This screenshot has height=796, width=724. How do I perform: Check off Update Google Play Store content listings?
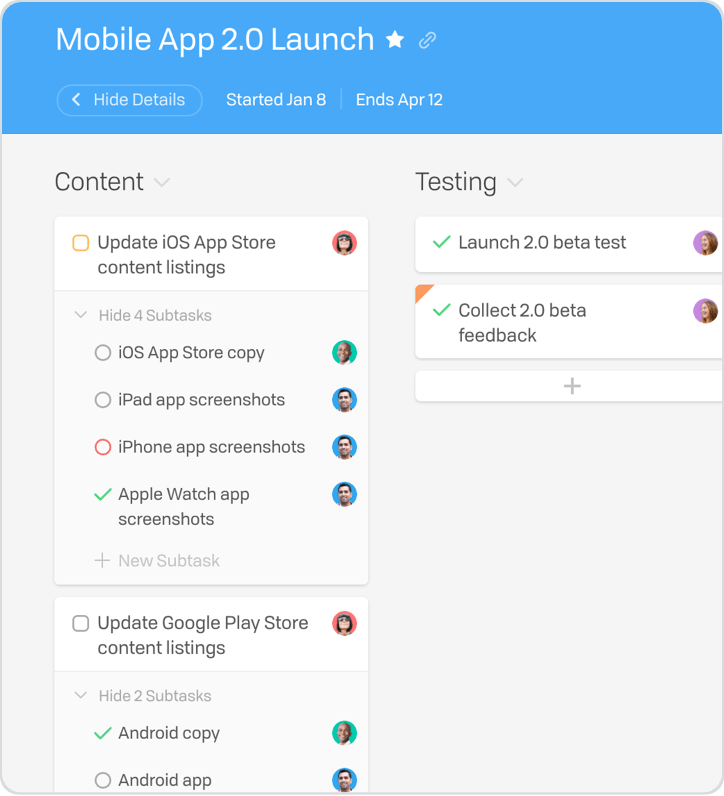pos(81,623)
